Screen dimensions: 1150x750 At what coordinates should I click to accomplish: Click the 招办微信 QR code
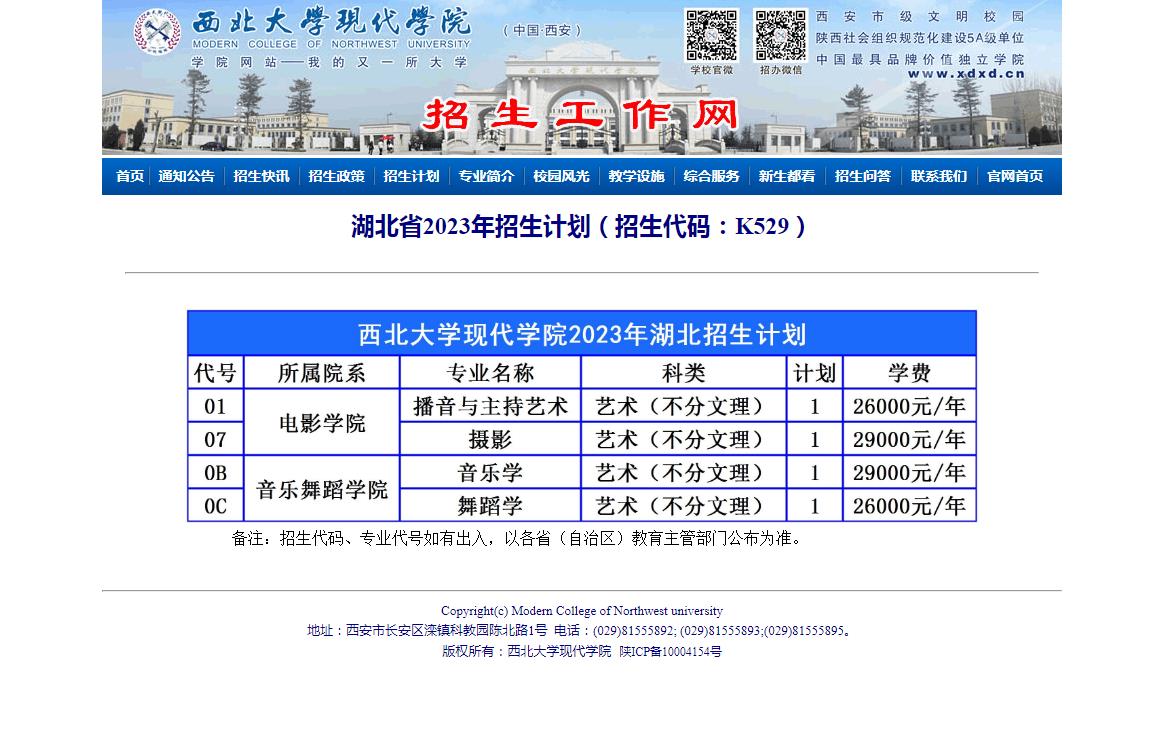coord(780,35)
